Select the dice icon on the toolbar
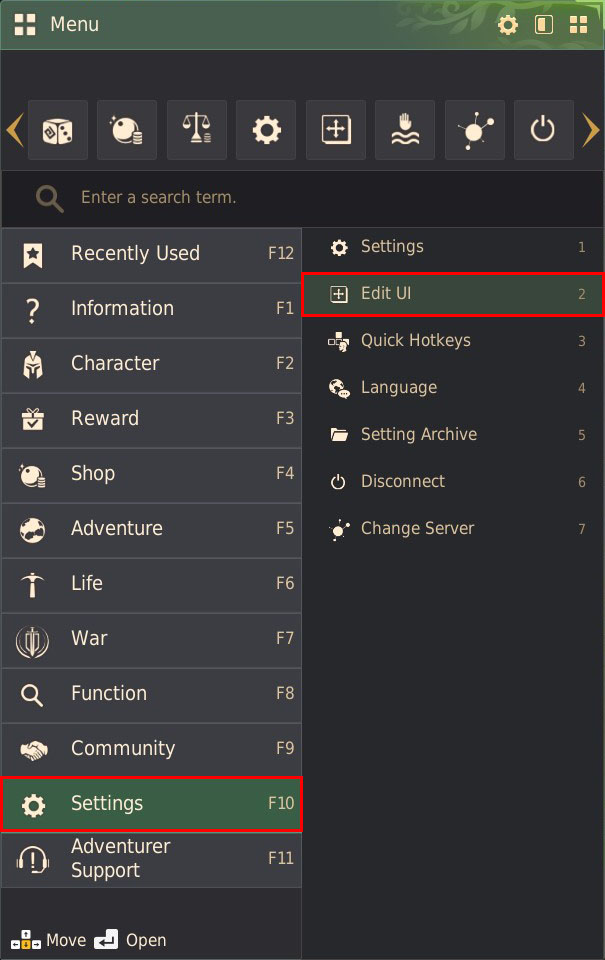605x960 pixels. pyautogui.click(x=57, y=130)
